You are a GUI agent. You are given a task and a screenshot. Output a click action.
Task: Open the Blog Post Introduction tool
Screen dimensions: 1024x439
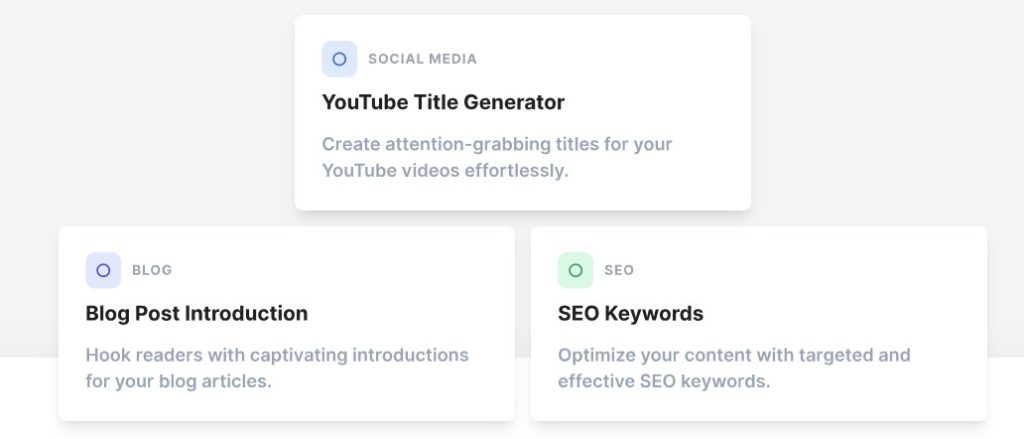197,313
